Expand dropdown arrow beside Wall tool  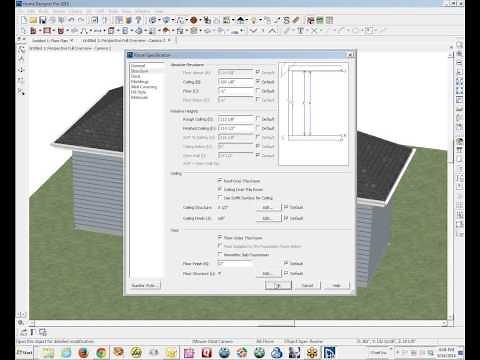[39, 31]
